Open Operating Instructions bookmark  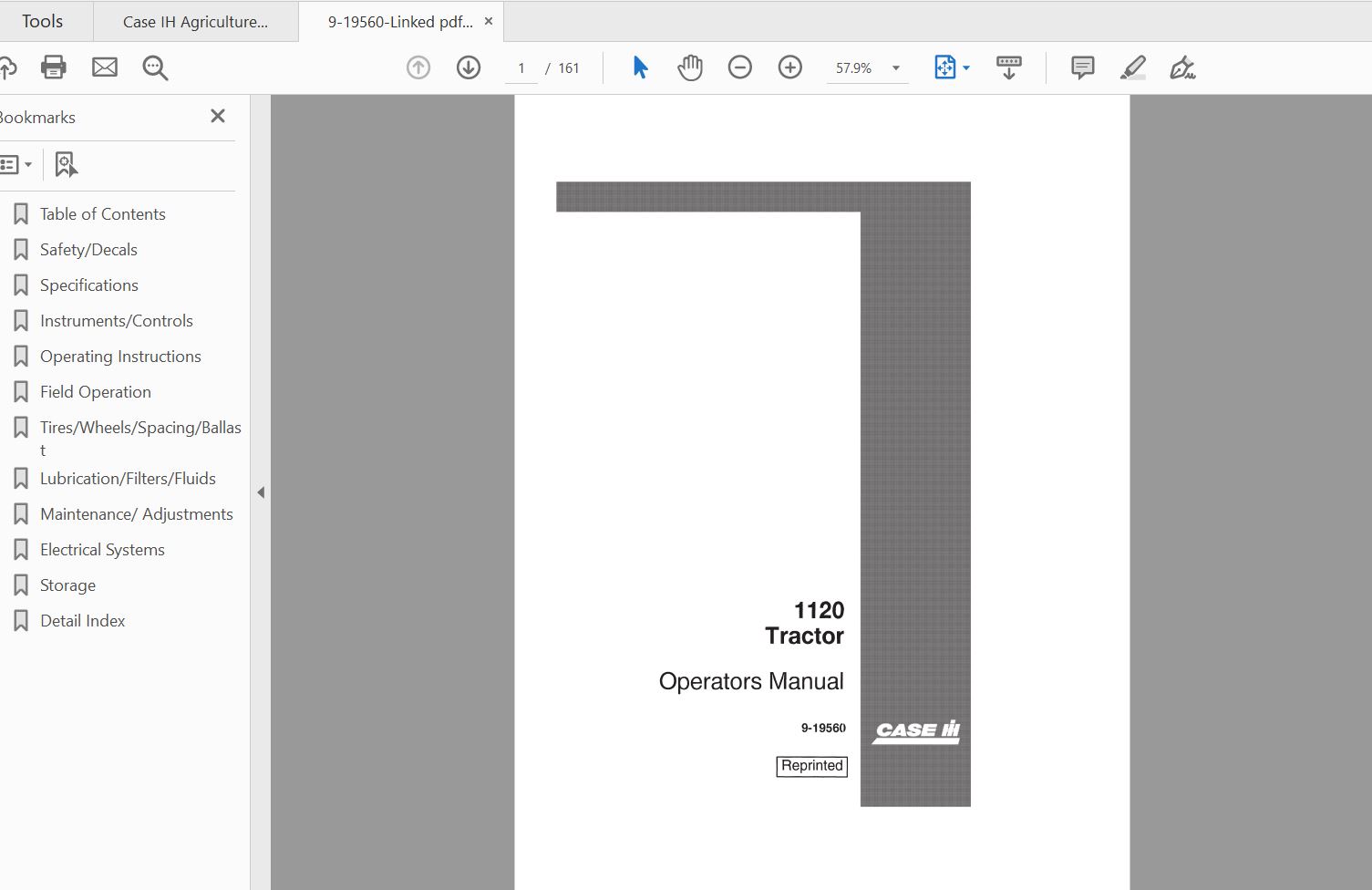(x=120, y=357)
